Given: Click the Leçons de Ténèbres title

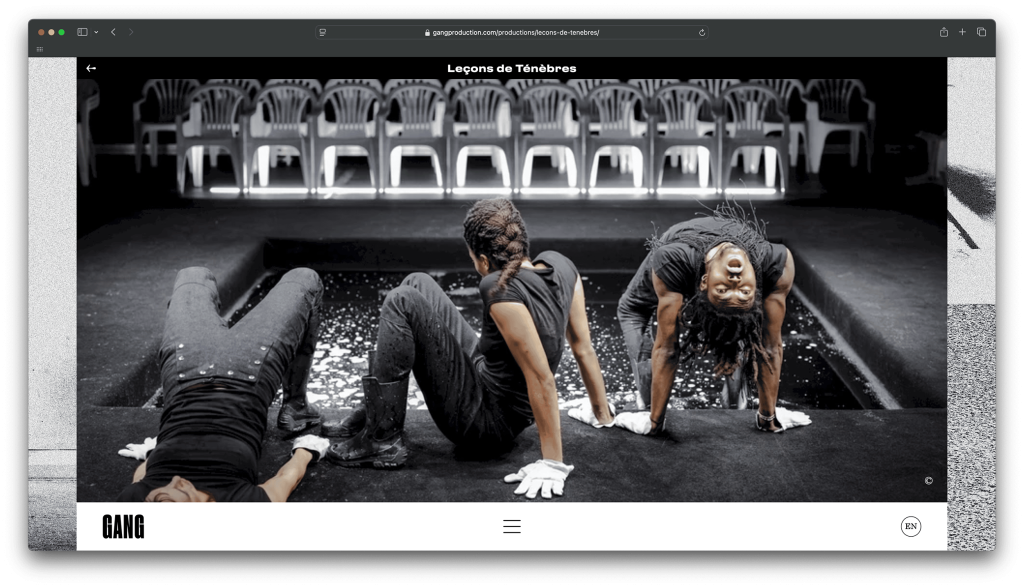Looking at the screenshot, I should [511, 68].
